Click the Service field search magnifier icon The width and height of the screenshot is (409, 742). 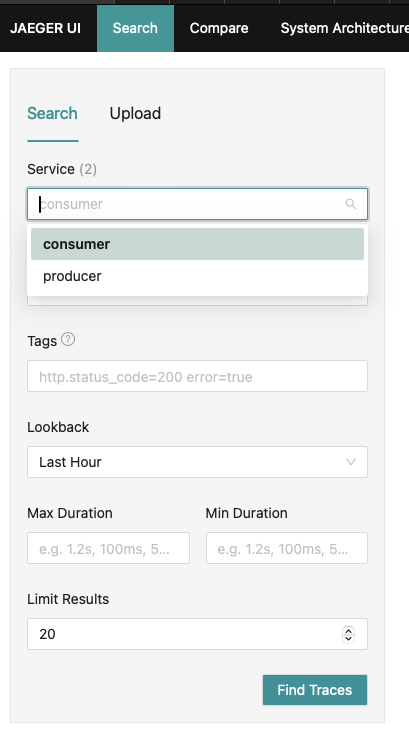click(350, 204)
